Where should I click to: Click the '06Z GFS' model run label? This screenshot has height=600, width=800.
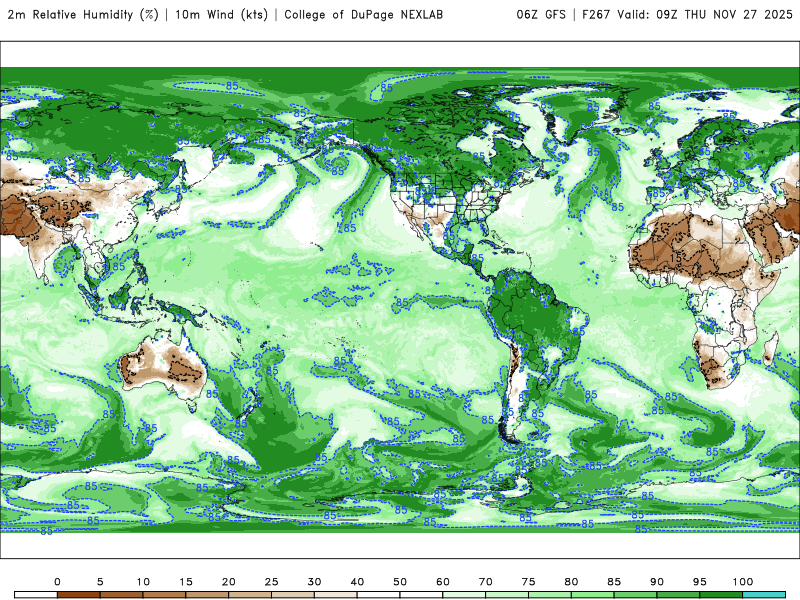pos(541,15)
